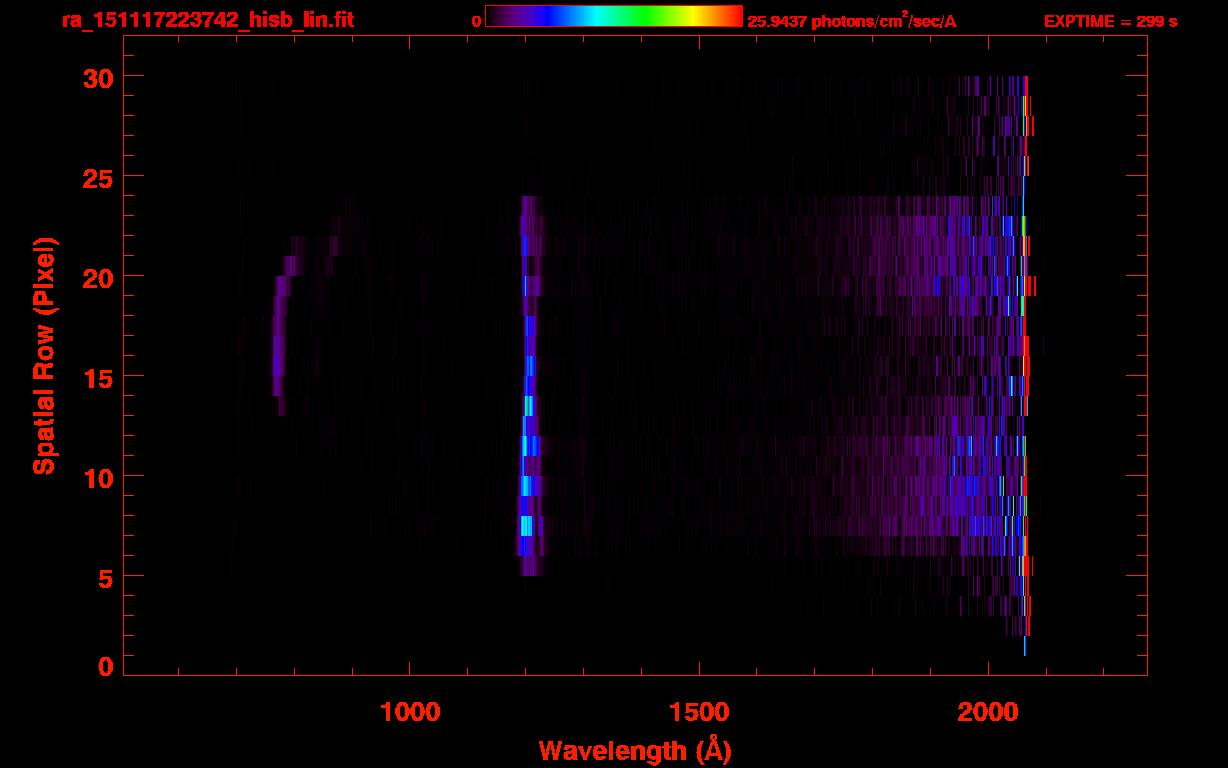Click the 0 label at colorbar left
The width and height of the screenshot is (1228, 768).
[x=477, y=21]
